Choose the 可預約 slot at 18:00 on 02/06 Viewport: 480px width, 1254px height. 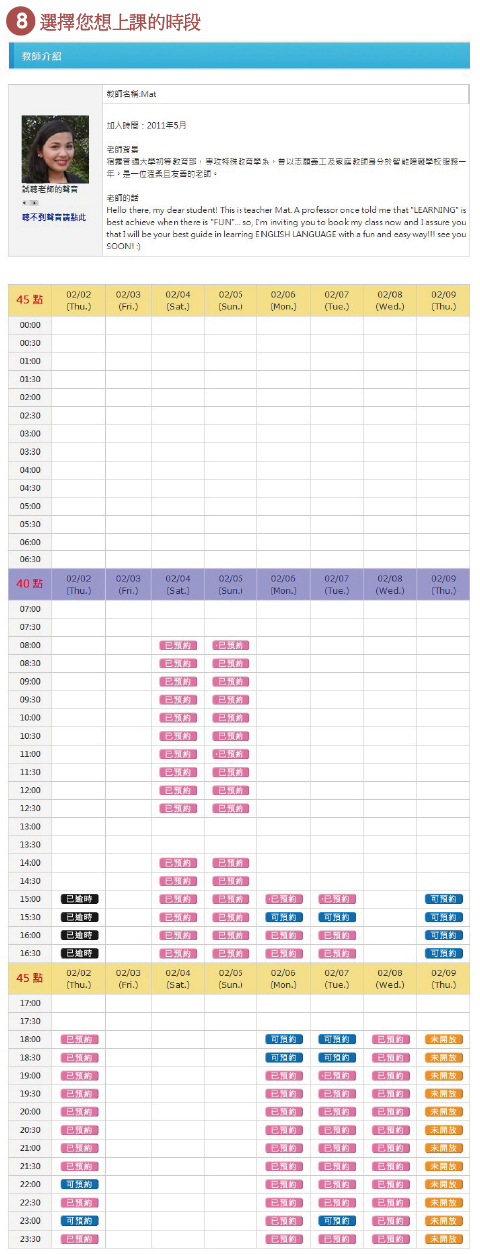tap(284, 1039)
